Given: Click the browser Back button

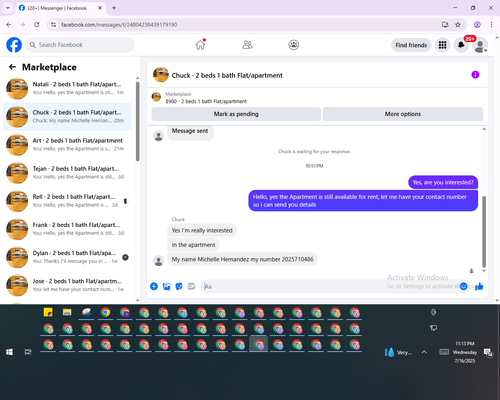Looking at the screenshot, I should pyautogui.click(x=9, y=25).
